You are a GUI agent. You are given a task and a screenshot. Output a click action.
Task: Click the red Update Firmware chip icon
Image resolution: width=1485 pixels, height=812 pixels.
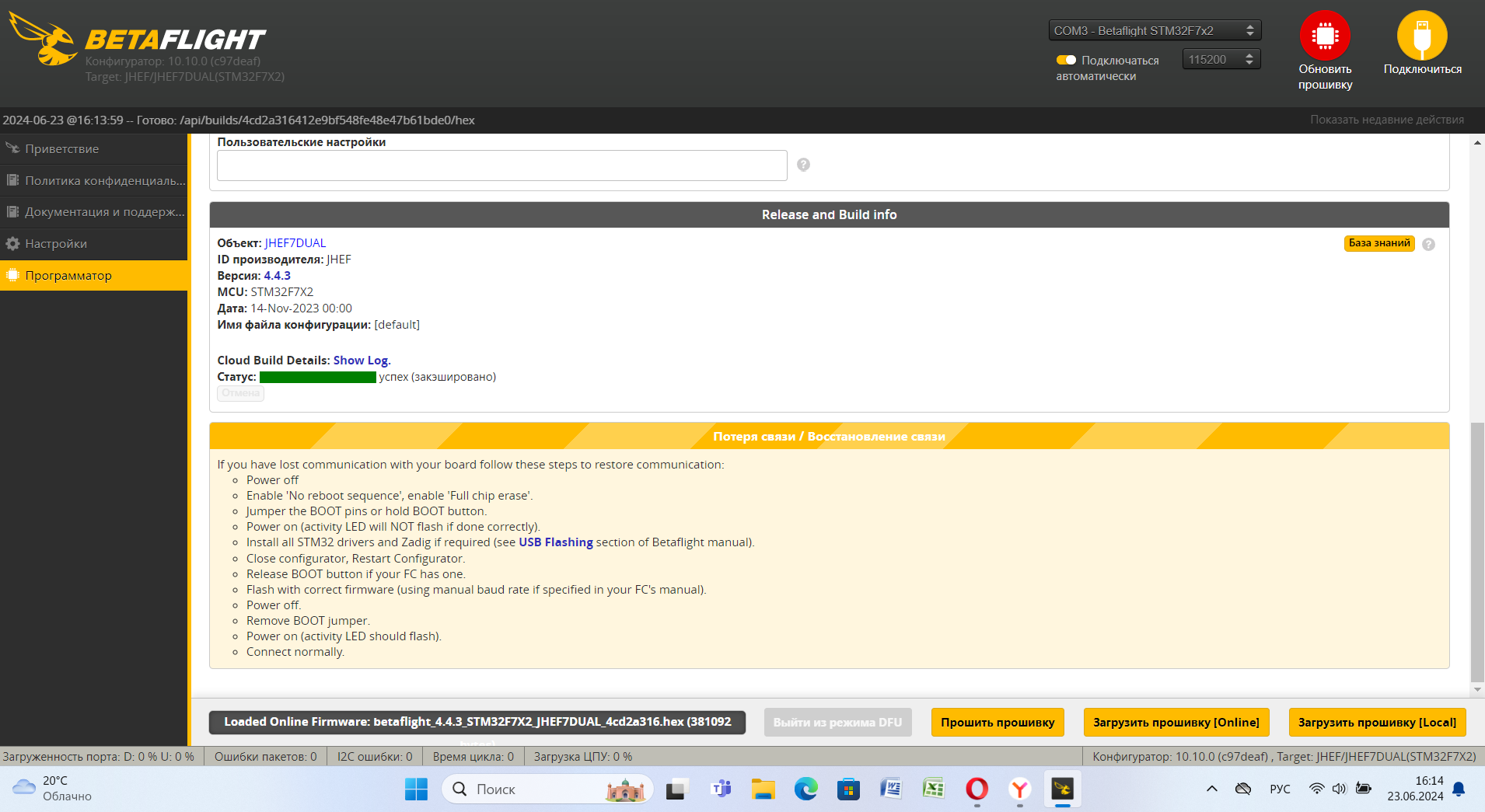1325,35
